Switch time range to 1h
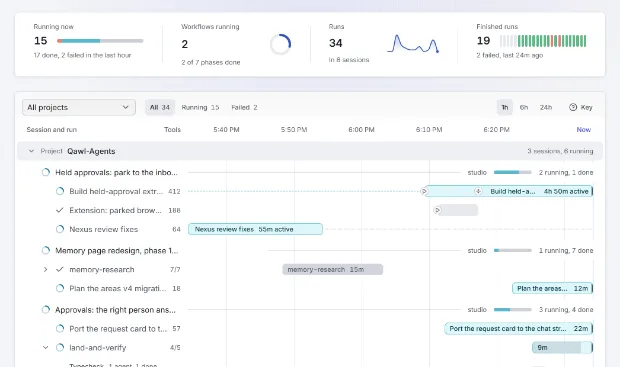Viewport: 620px width, 367px height. (505, 107)
